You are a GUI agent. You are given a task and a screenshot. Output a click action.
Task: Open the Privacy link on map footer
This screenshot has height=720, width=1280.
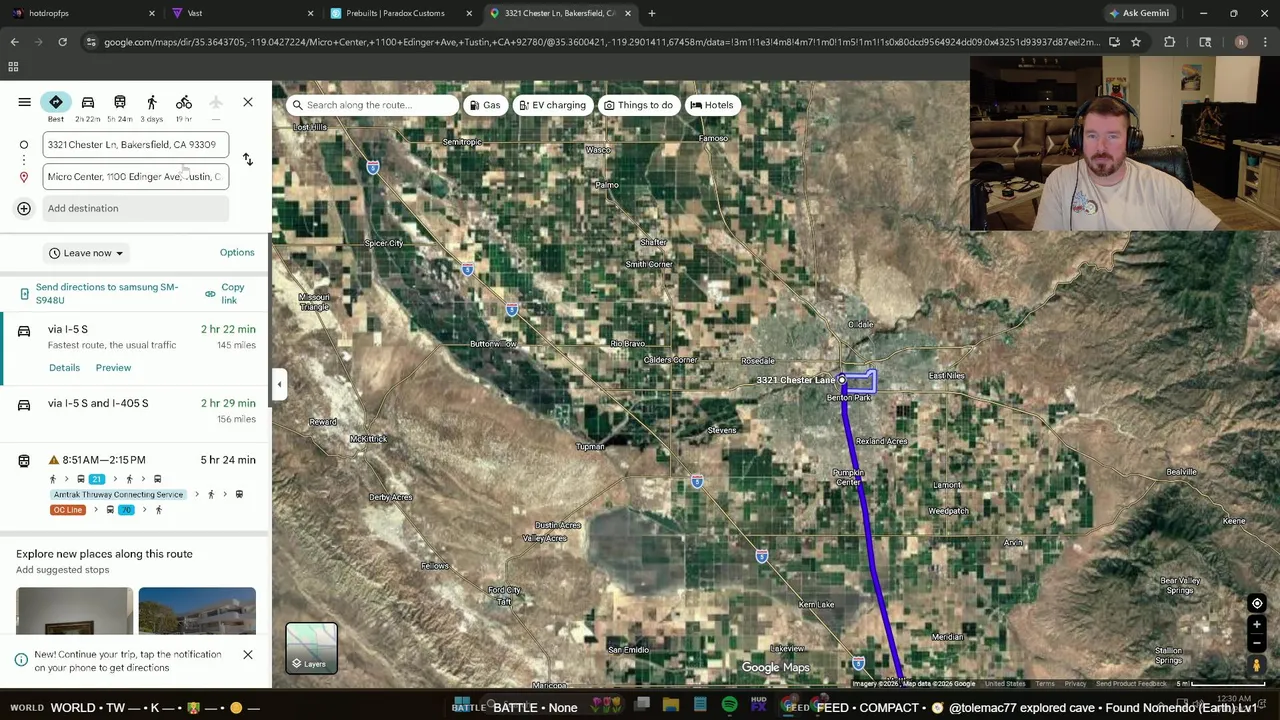(x=1075, y=684)
